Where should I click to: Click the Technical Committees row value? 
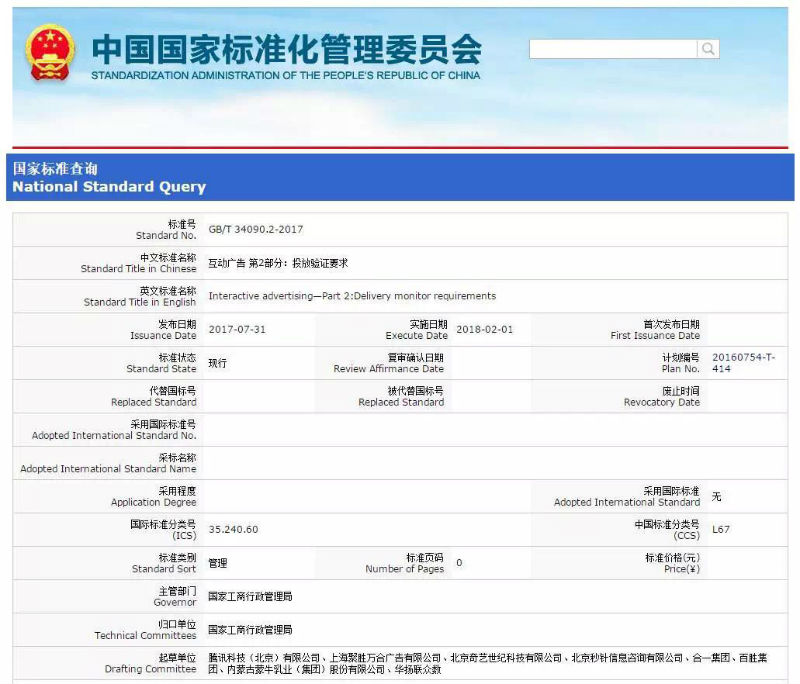click(250, 630)
